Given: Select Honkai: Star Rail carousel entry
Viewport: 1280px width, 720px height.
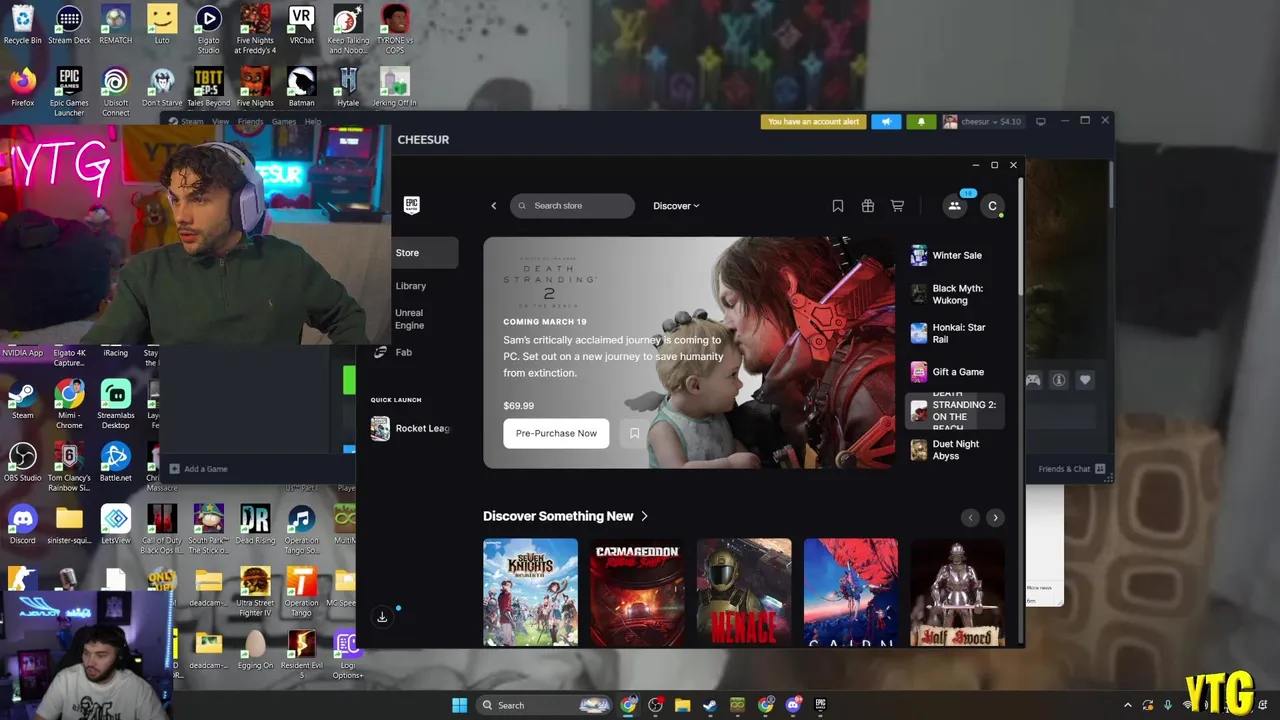Looking at the screenshot, I should 955,333.
